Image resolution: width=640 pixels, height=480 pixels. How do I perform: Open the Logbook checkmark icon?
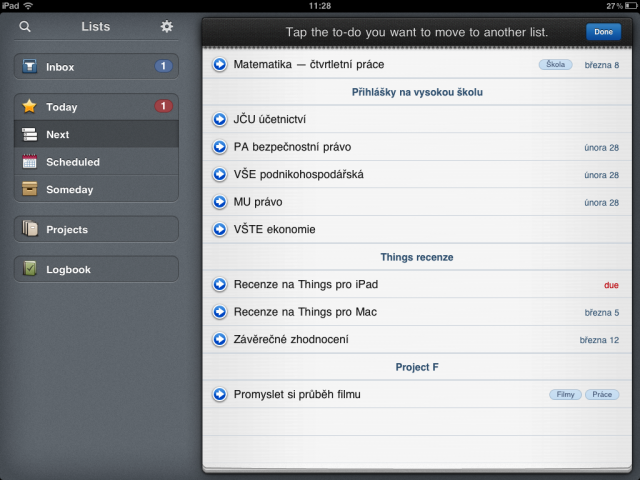click(x=29, y=269)
